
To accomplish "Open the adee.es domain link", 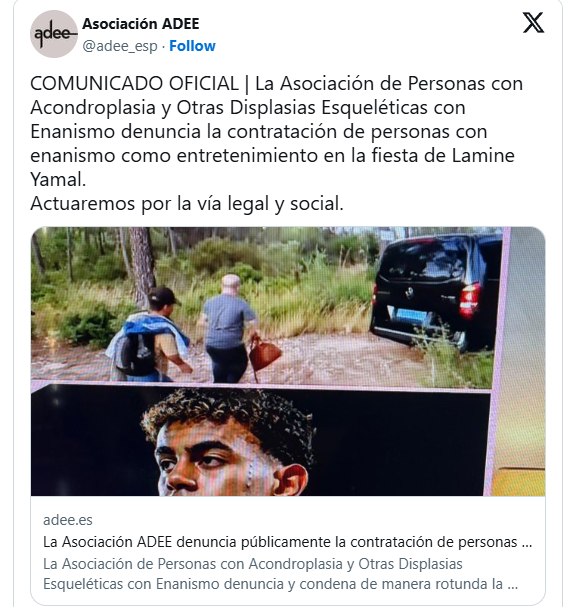I will [68, 520].
